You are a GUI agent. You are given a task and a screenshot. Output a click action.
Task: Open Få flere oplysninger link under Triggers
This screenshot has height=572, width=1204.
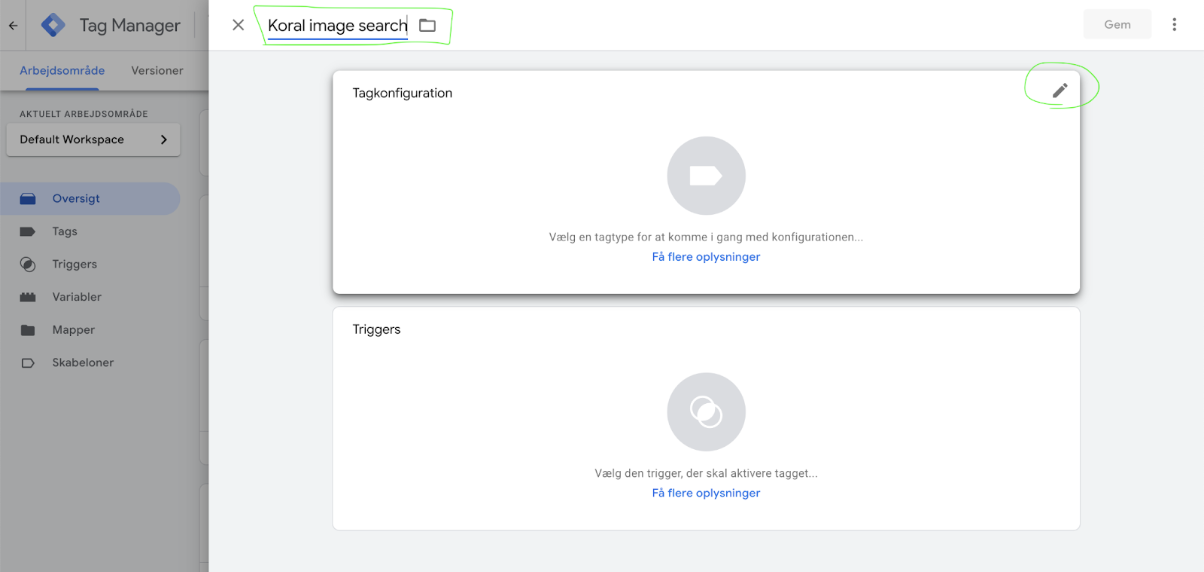tap(706, 493)
